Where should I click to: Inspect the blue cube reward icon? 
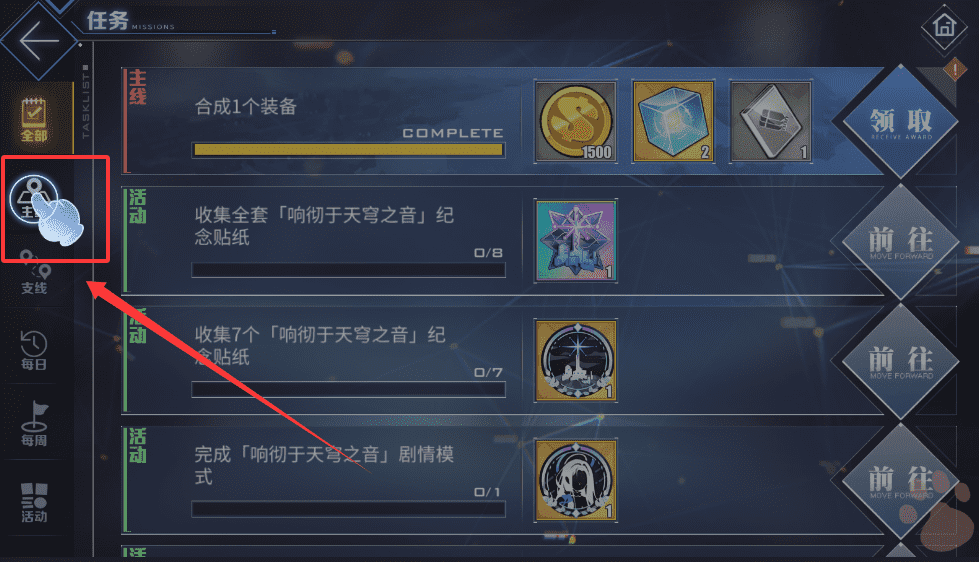coord(673,122)
